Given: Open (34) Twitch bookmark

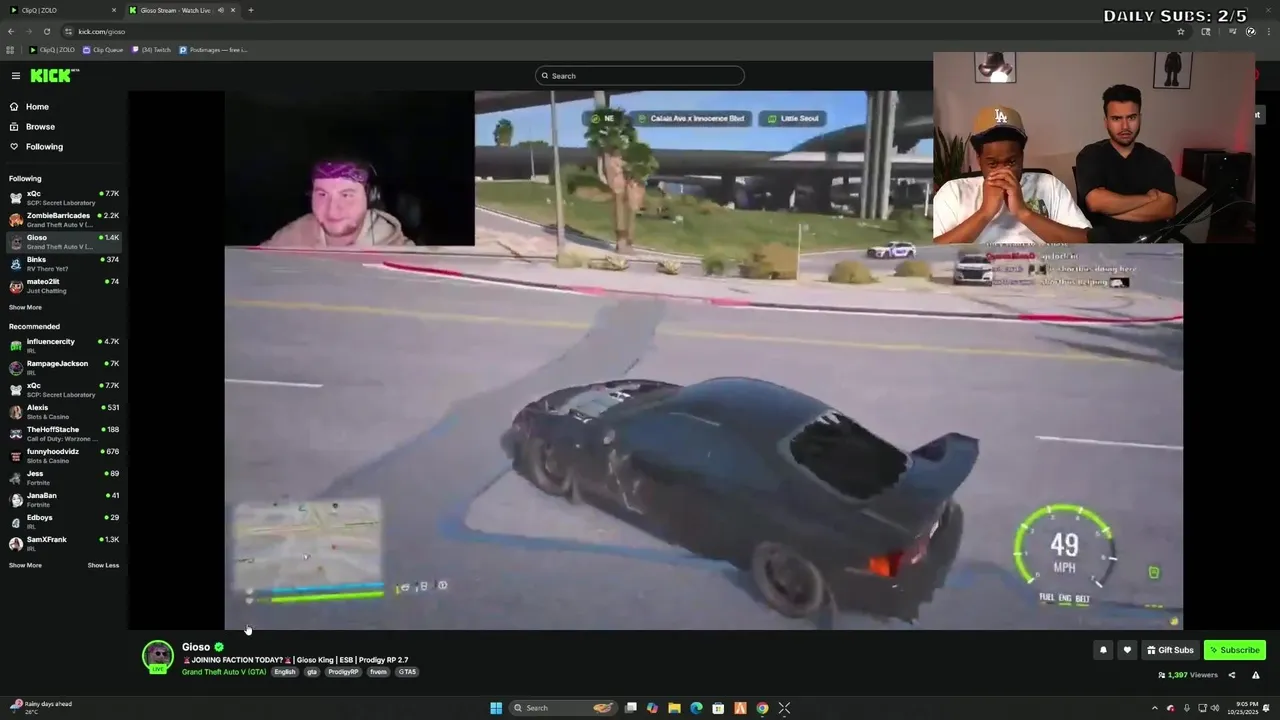Looking at the screenshot, I should point(152,50).
